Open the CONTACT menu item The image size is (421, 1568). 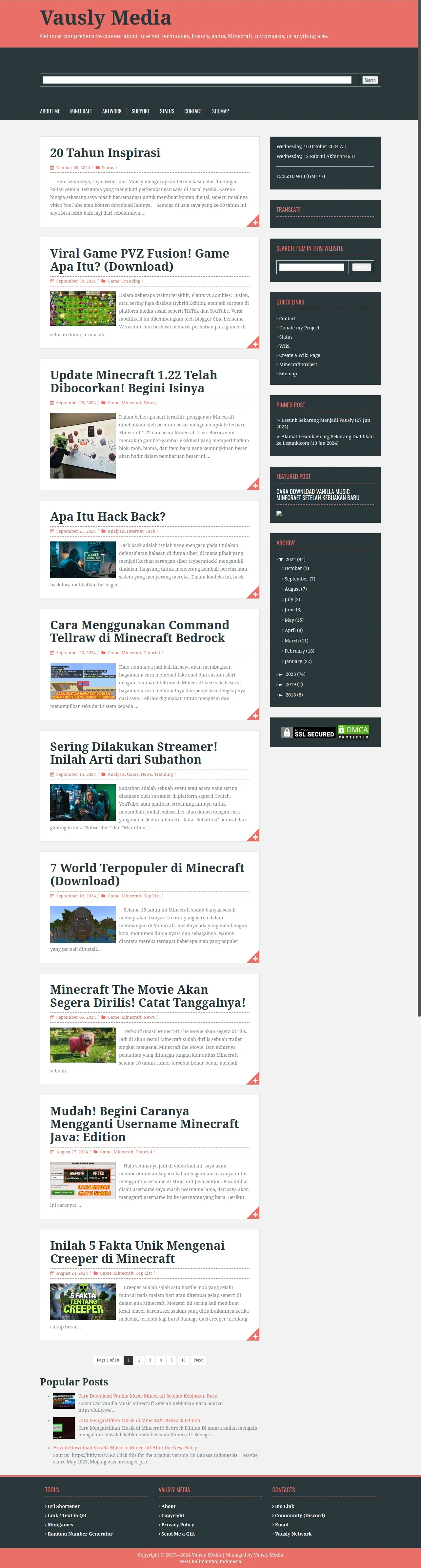[x=193, y=111]
